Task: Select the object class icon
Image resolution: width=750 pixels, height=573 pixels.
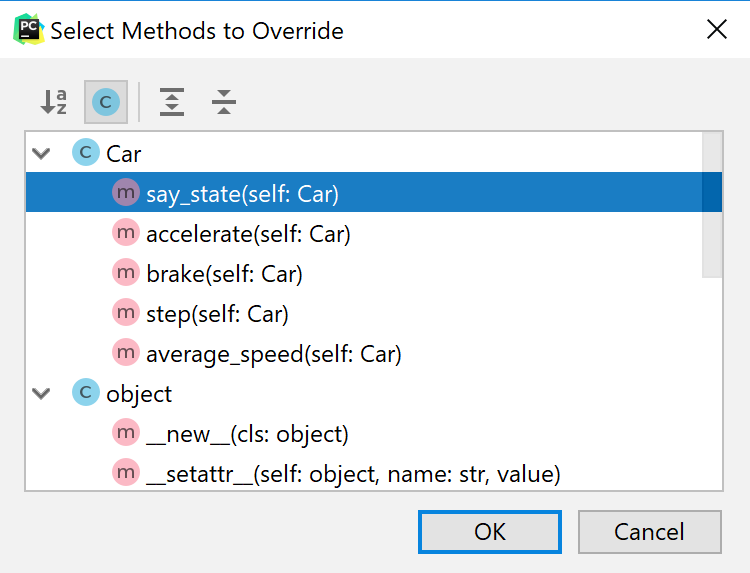Action: [86, 393]
